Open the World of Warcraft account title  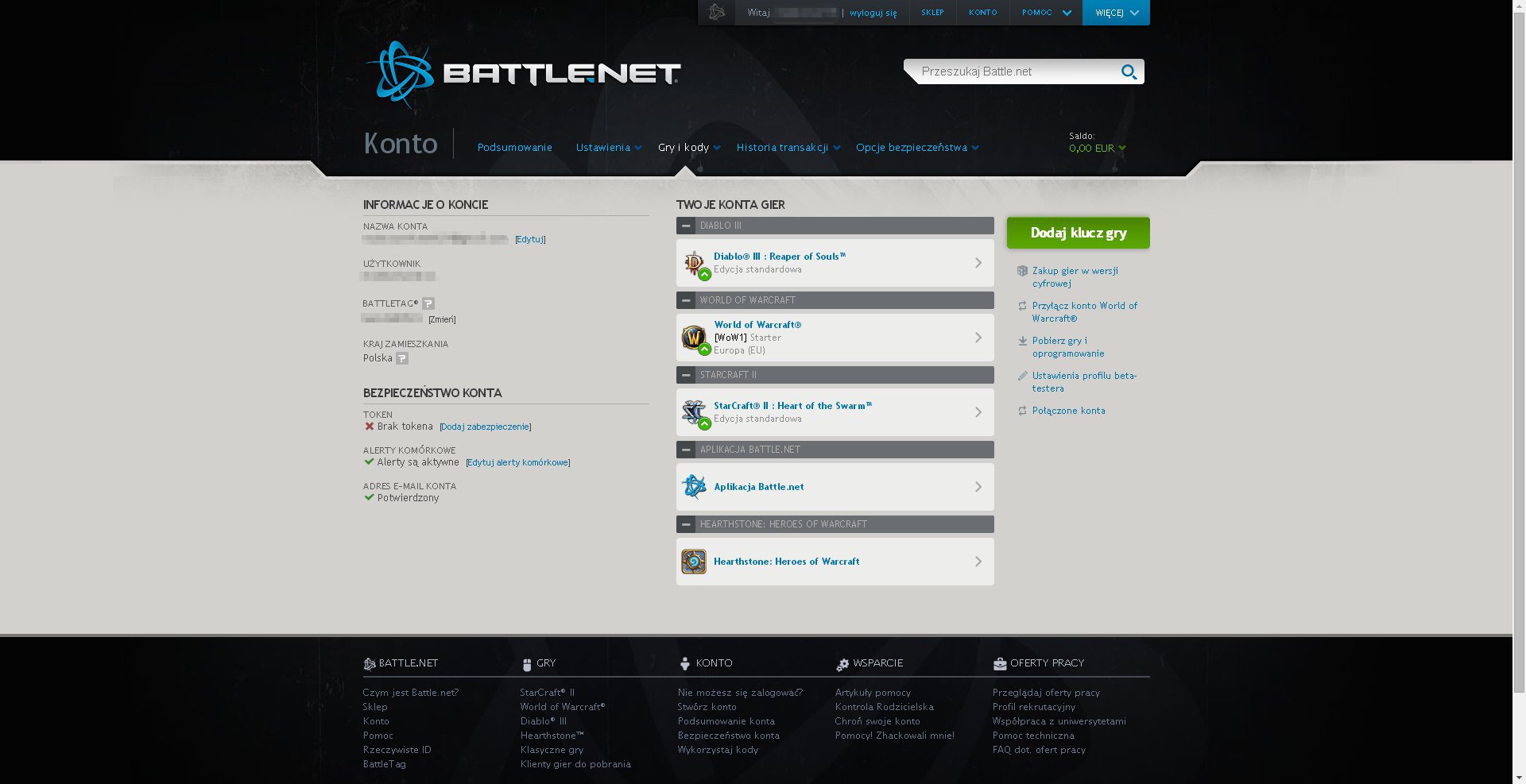[757, 325]
